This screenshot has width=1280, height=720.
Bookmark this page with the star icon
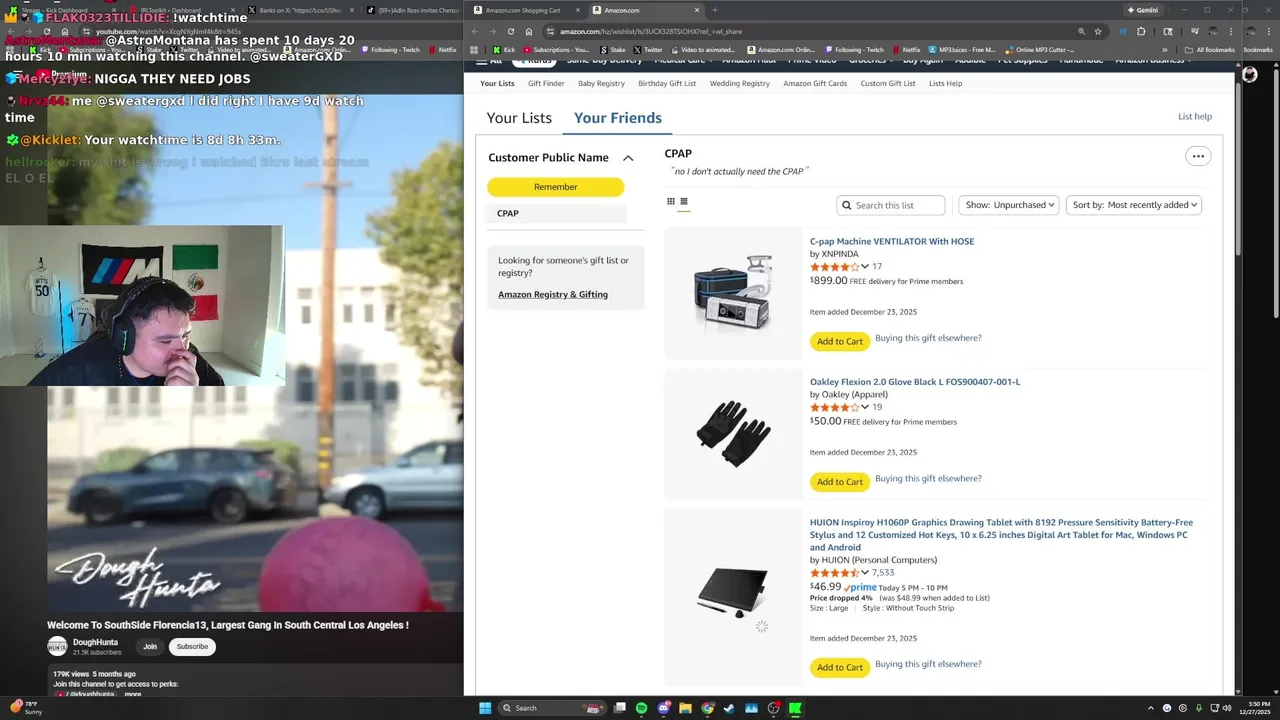(x=1098, y=31)
